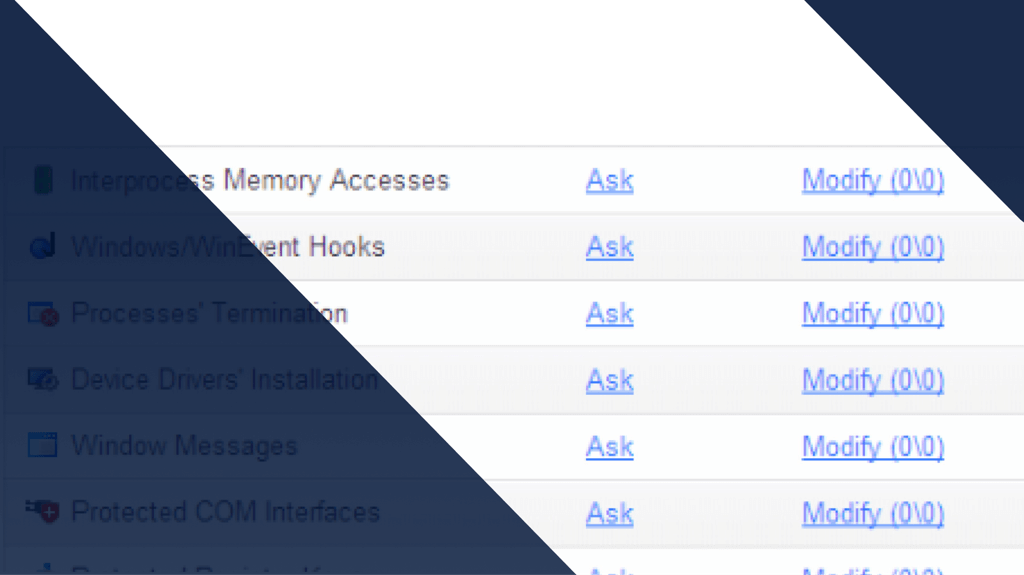The height and width of the screenshot is (575, 1024).
Task: Change Ask action for Processes' Termination
Action: point(609,314)
